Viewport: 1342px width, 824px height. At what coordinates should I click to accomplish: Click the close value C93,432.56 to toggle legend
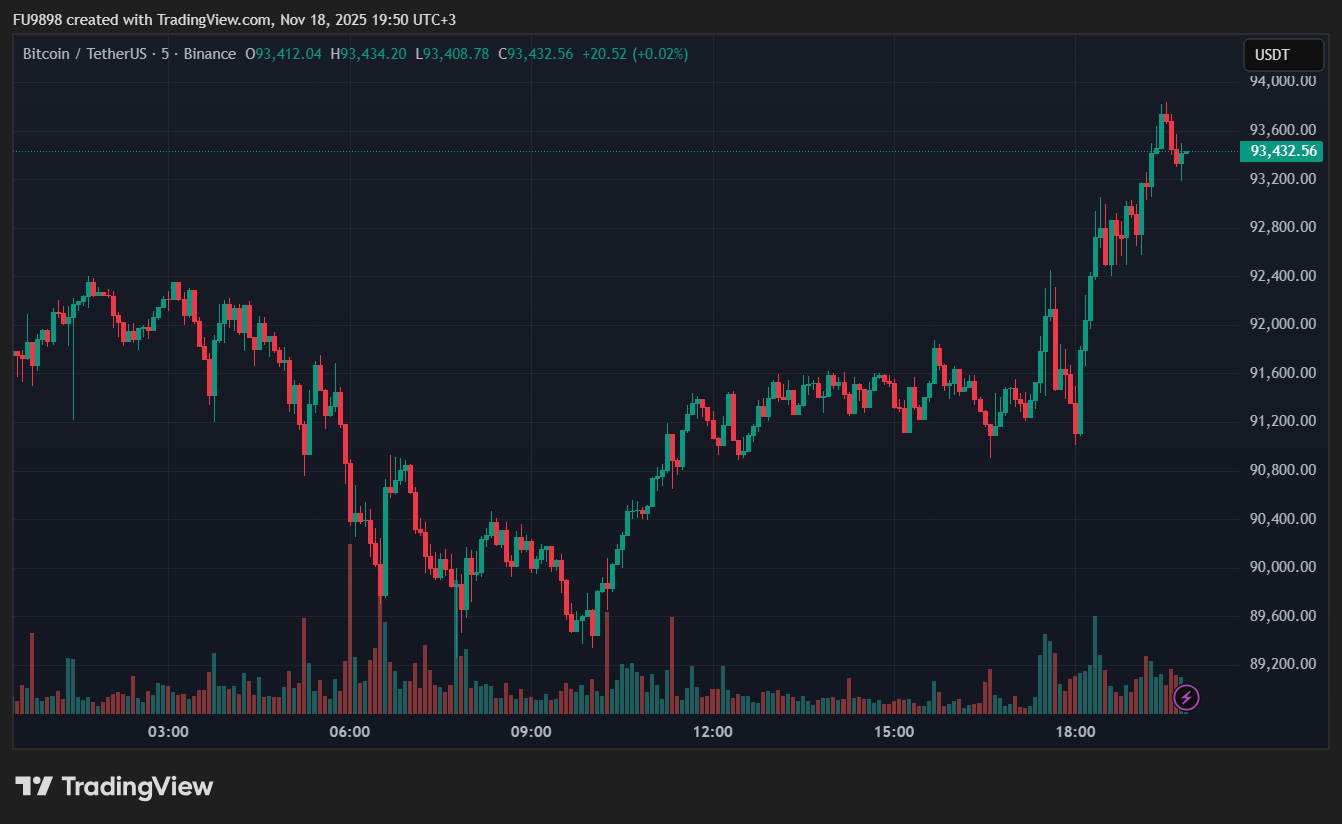point(535,54)
